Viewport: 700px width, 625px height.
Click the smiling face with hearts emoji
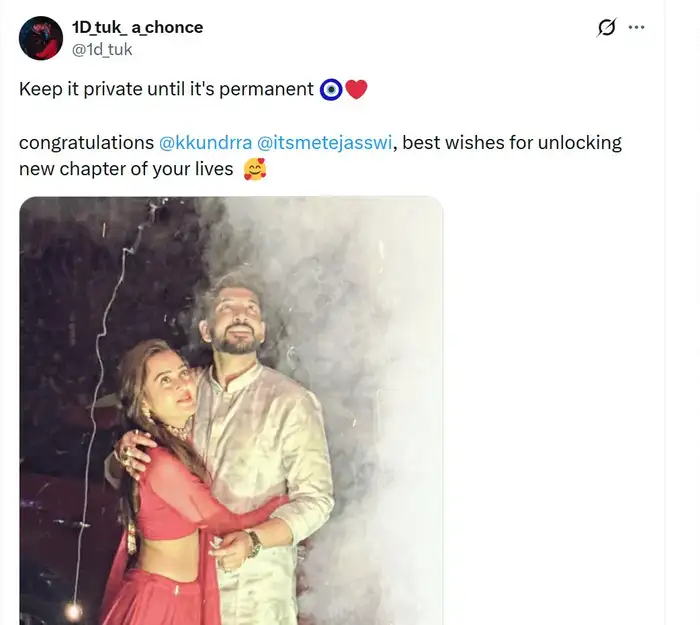pyautogui.click(x=254, y=169)
